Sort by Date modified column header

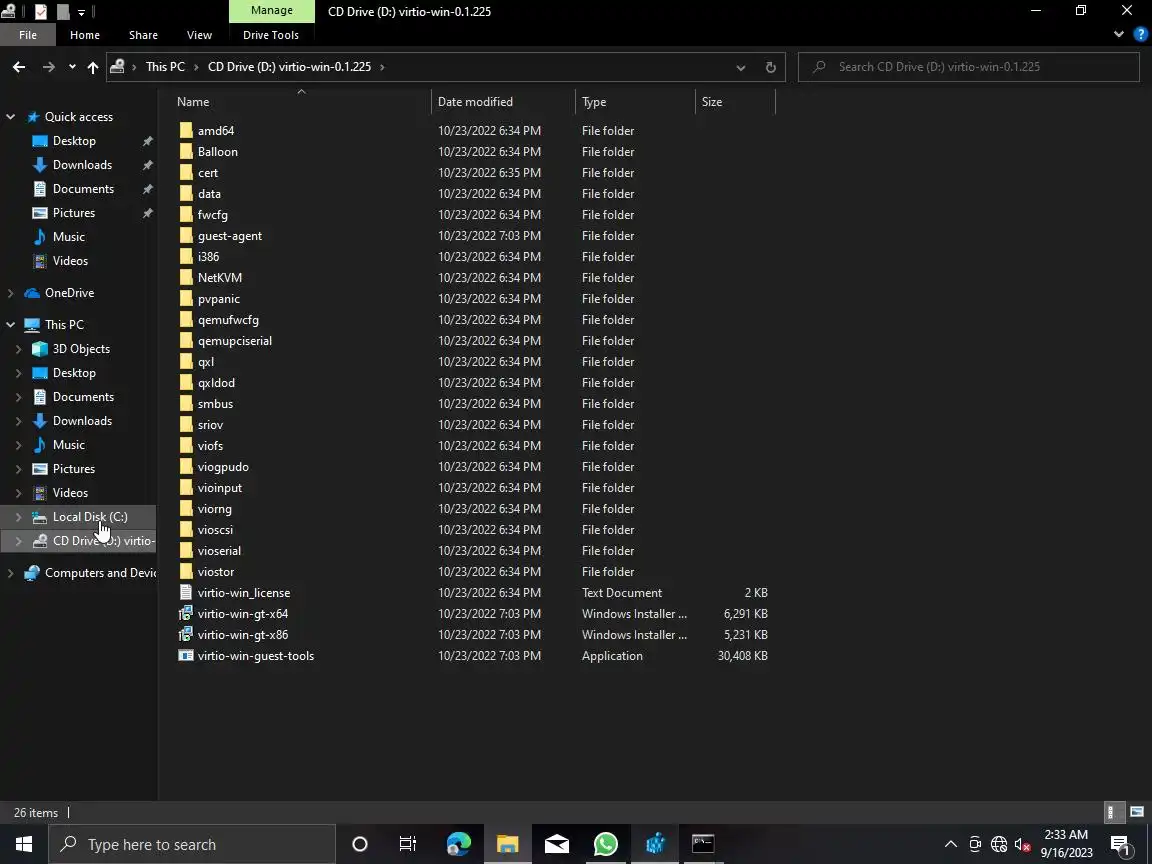pos(475,102)
